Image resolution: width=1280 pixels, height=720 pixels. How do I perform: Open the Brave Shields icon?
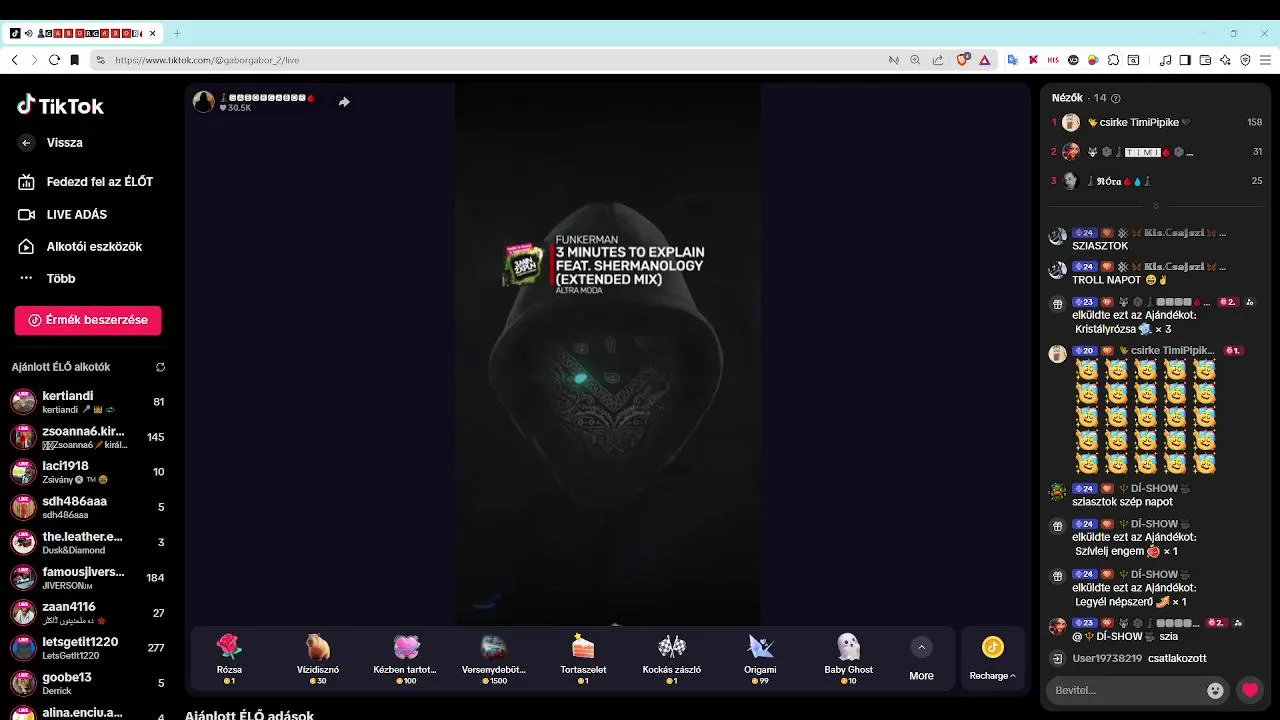(x=962, y=60)
